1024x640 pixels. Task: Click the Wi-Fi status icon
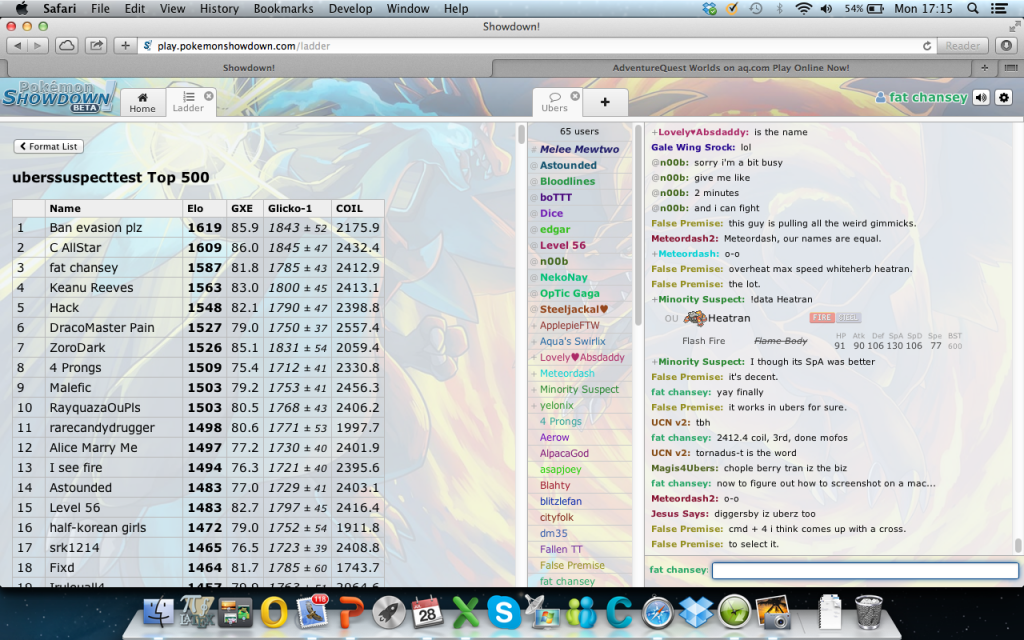coord(803,8)
